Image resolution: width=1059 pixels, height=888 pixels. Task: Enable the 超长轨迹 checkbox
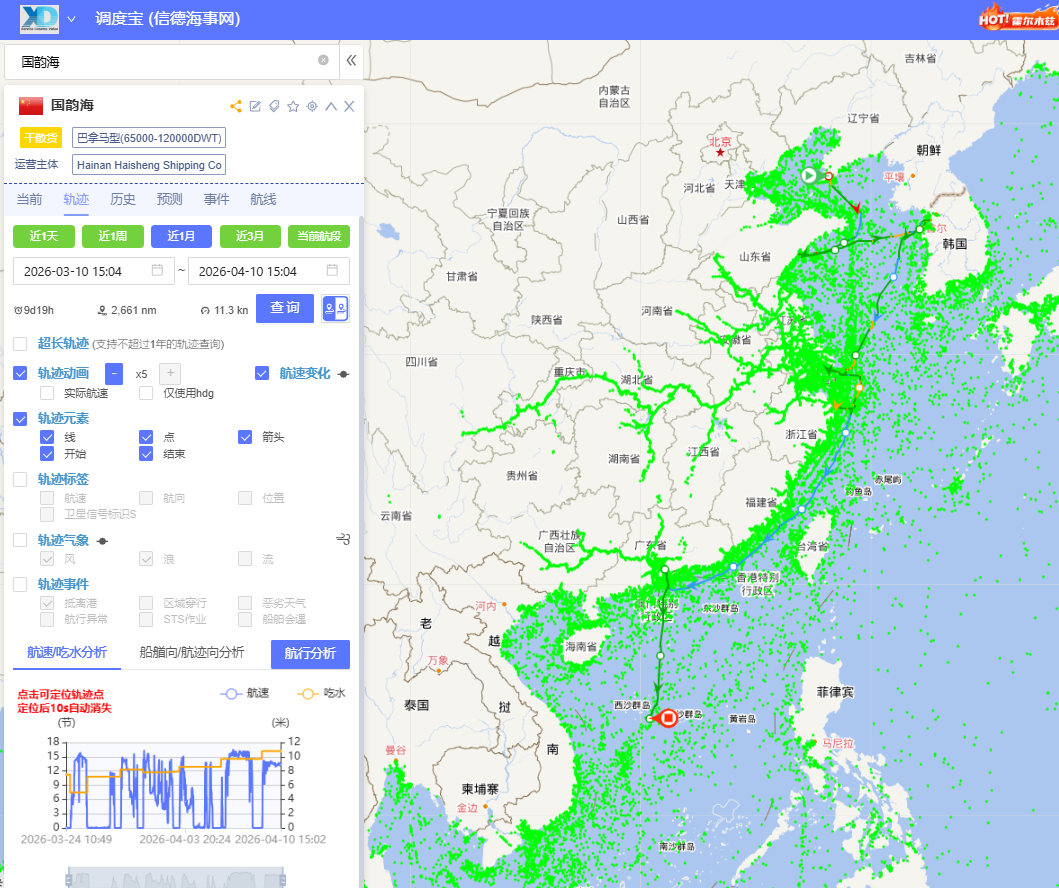click(20, 344)
